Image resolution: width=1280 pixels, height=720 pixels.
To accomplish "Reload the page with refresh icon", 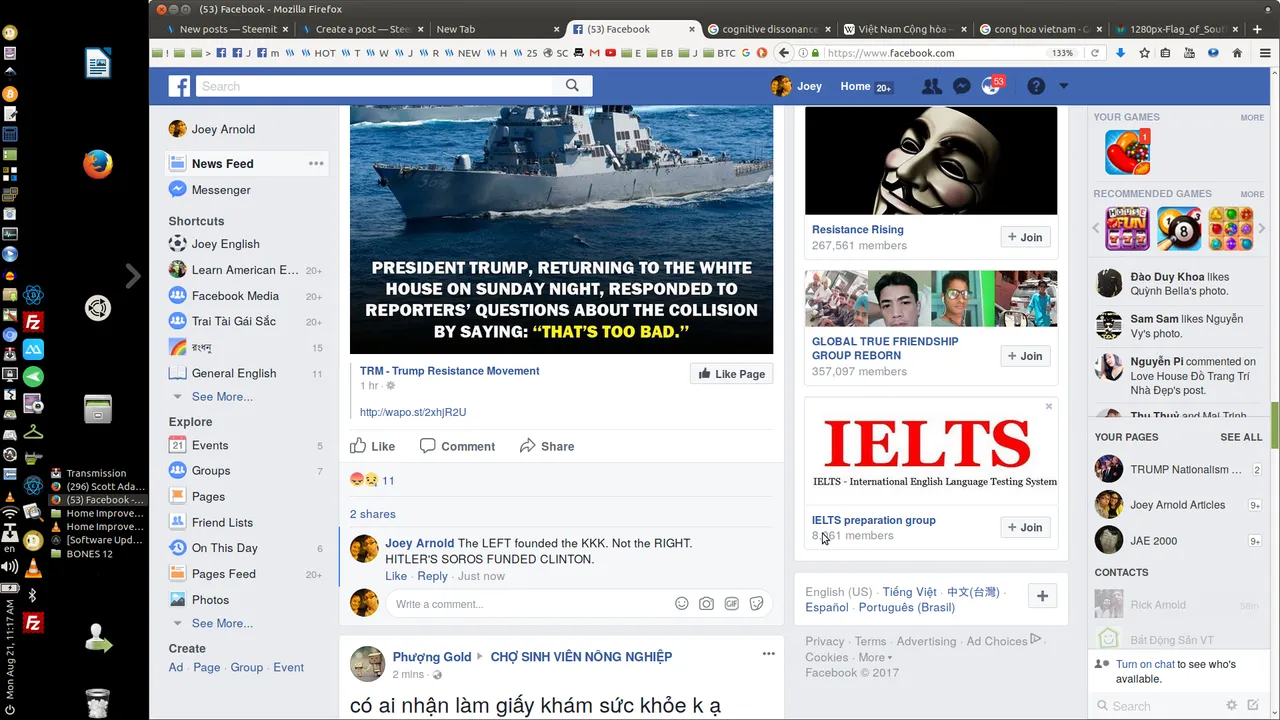I will pos(1095,53).
